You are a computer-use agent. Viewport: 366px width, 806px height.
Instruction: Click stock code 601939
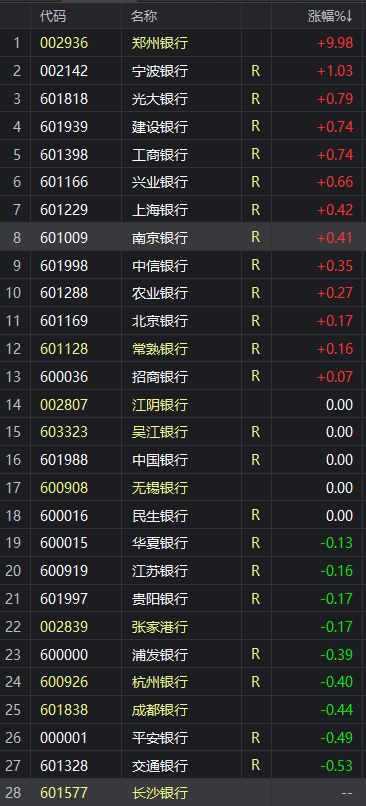64,126
